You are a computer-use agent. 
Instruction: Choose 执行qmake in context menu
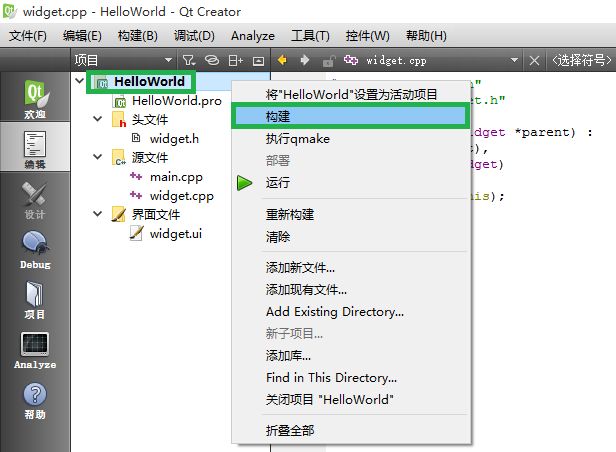tap(351, 139)
